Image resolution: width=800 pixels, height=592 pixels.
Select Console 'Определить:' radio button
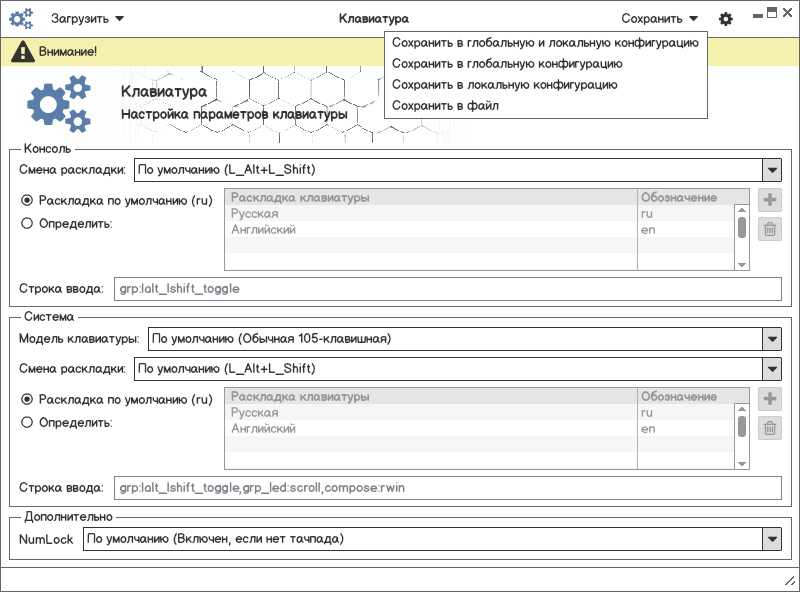(x=27, y=223)
